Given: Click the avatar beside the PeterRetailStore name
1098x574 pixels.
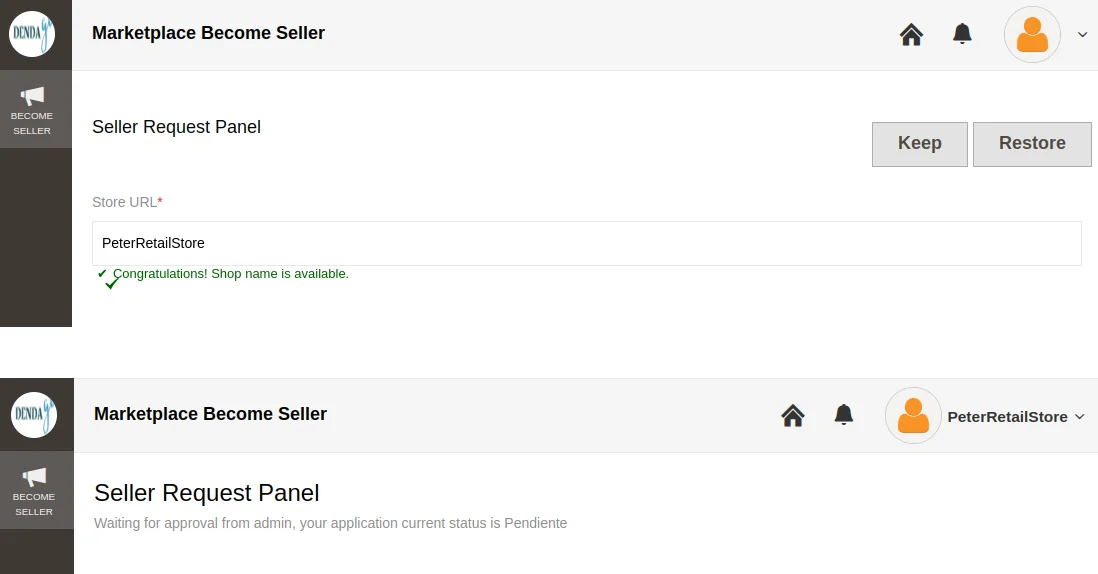Looking at the screenshot, I should [913, 416].
